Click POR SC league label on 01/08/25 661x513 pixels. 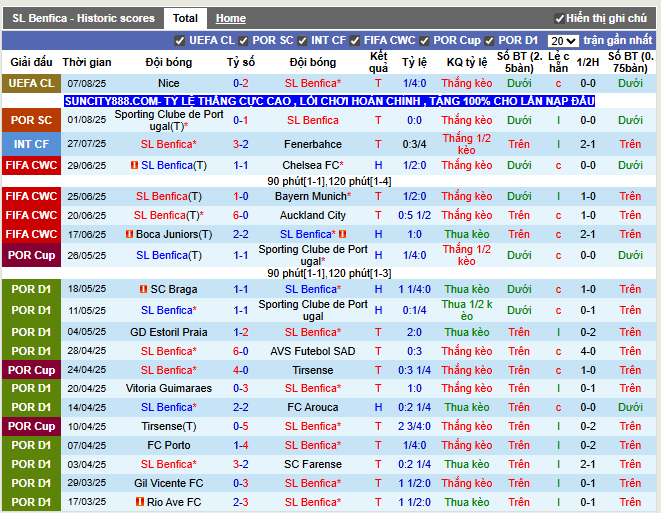(x=32, y=120)
